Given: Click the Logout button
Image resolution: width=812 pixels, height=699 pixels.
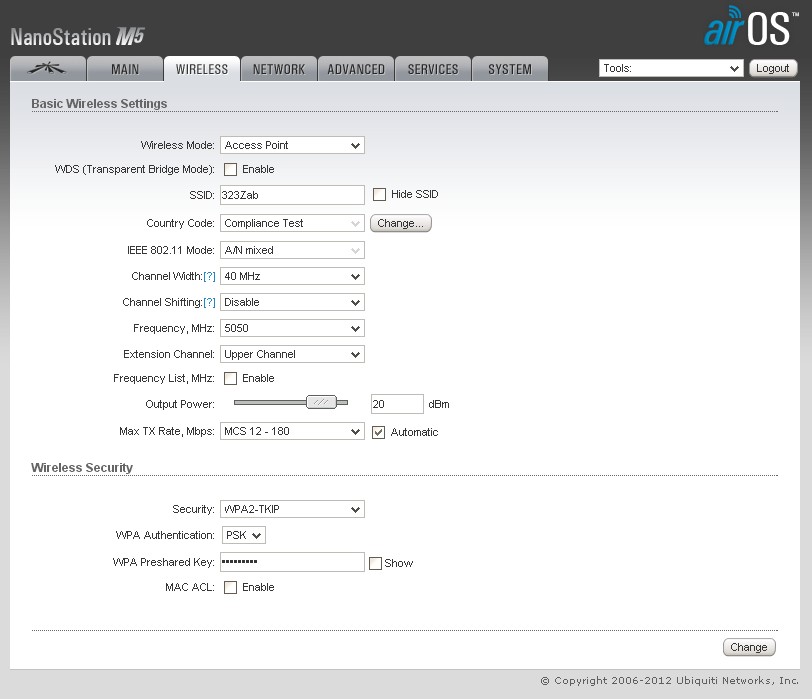Looking at the screenshot, I should pos(773,68).
